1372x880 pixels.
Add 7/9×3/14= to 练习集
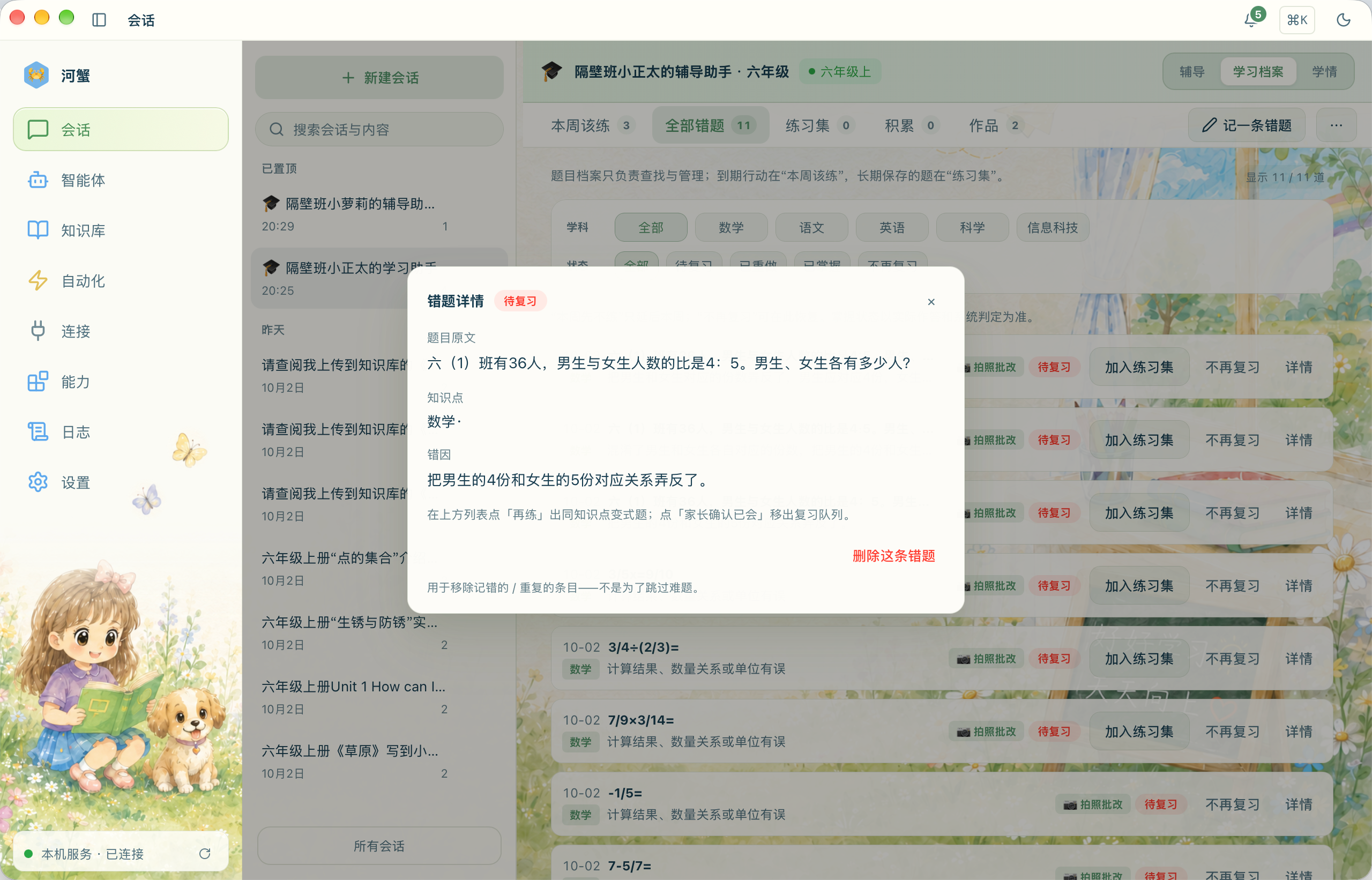coord(1139,732)
